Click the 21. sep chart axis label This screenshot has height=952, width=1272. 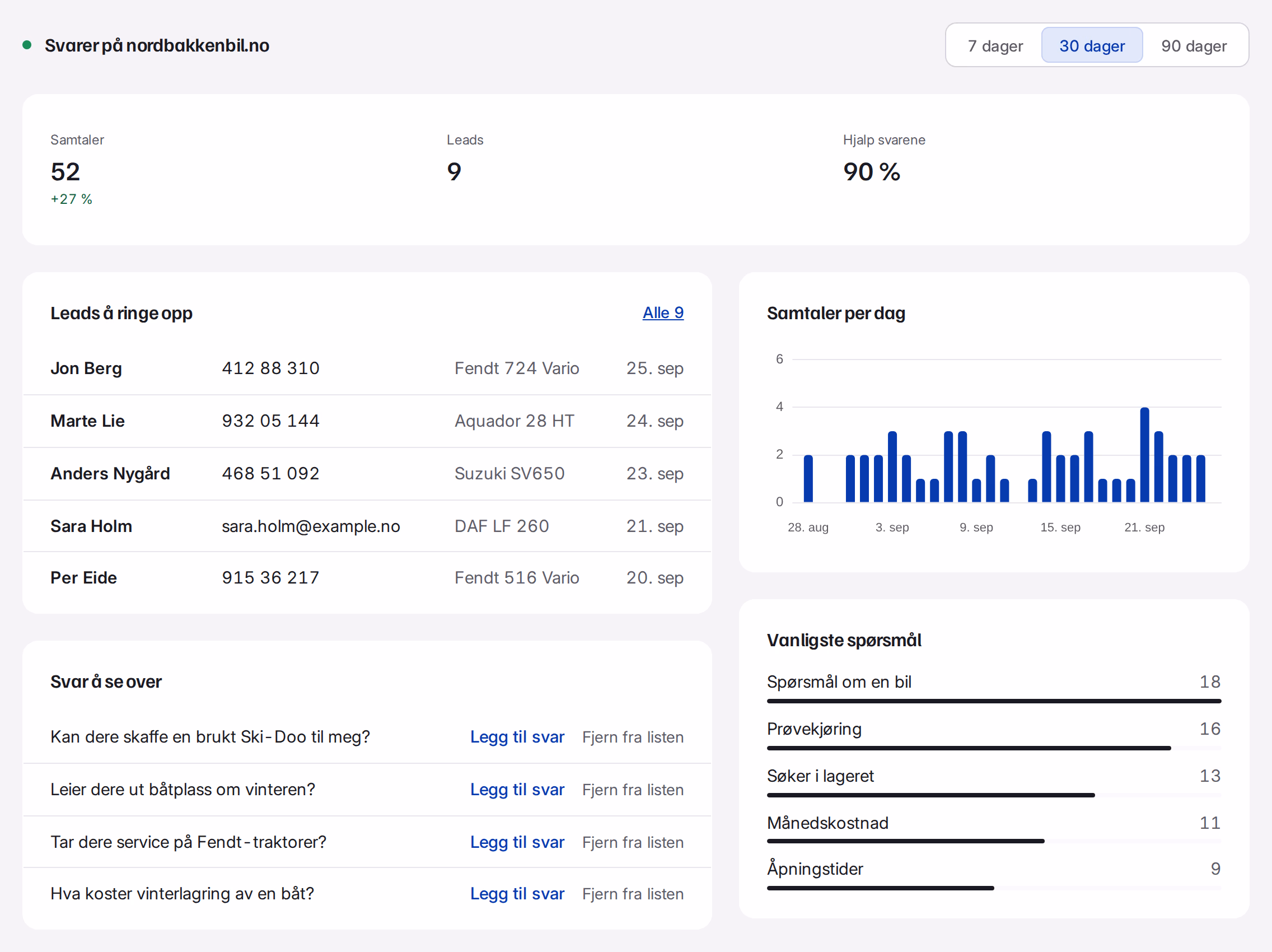coord(1144,527)
